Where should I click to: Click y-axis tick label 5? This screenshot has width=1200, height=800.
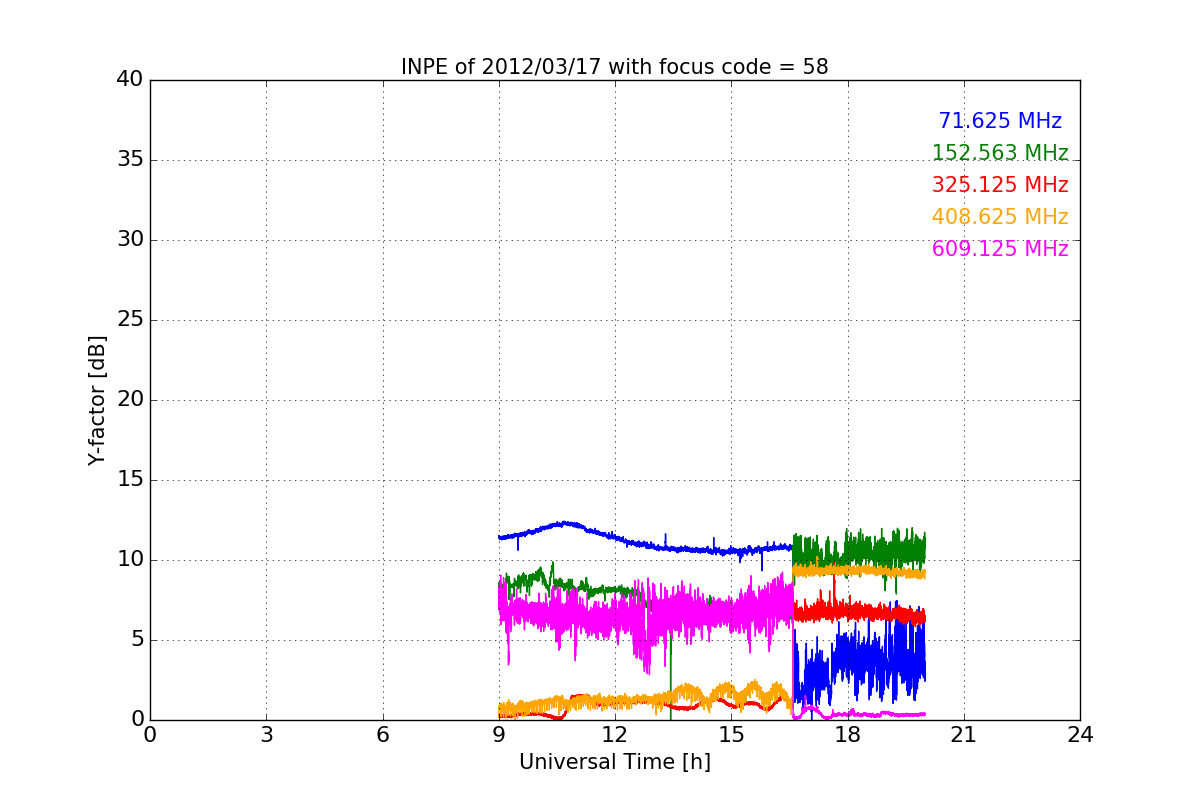click(x=136, y=640)
